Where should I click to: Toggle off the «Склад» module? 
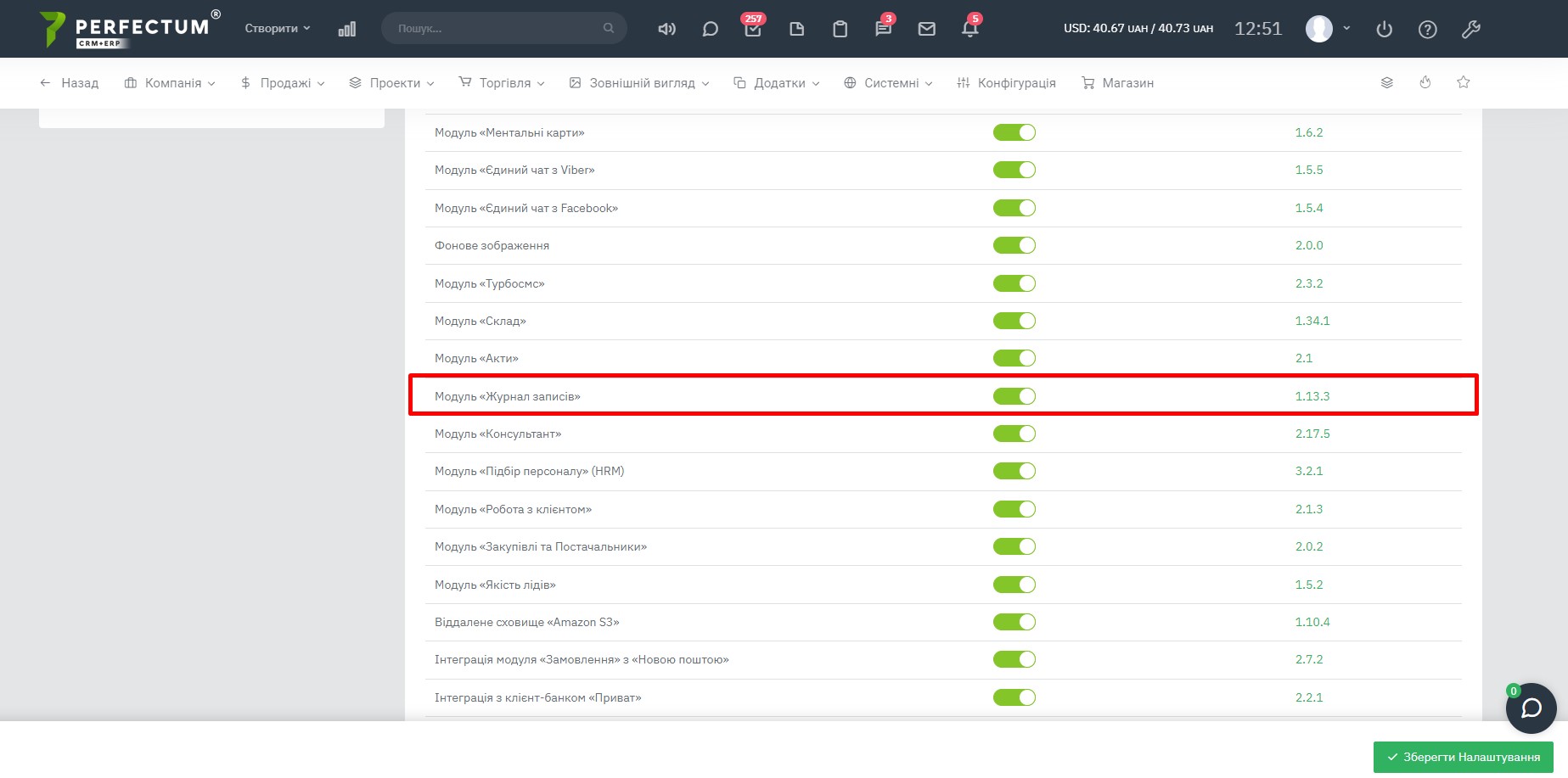(1014, 321)
